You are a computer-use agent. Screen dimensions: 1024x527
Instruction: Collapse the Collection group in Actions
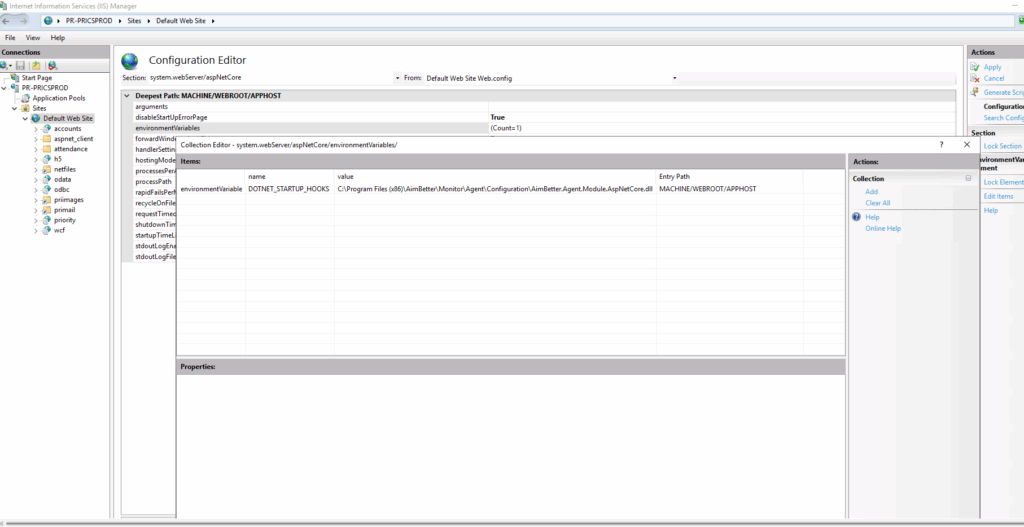[x=968, y=178]
